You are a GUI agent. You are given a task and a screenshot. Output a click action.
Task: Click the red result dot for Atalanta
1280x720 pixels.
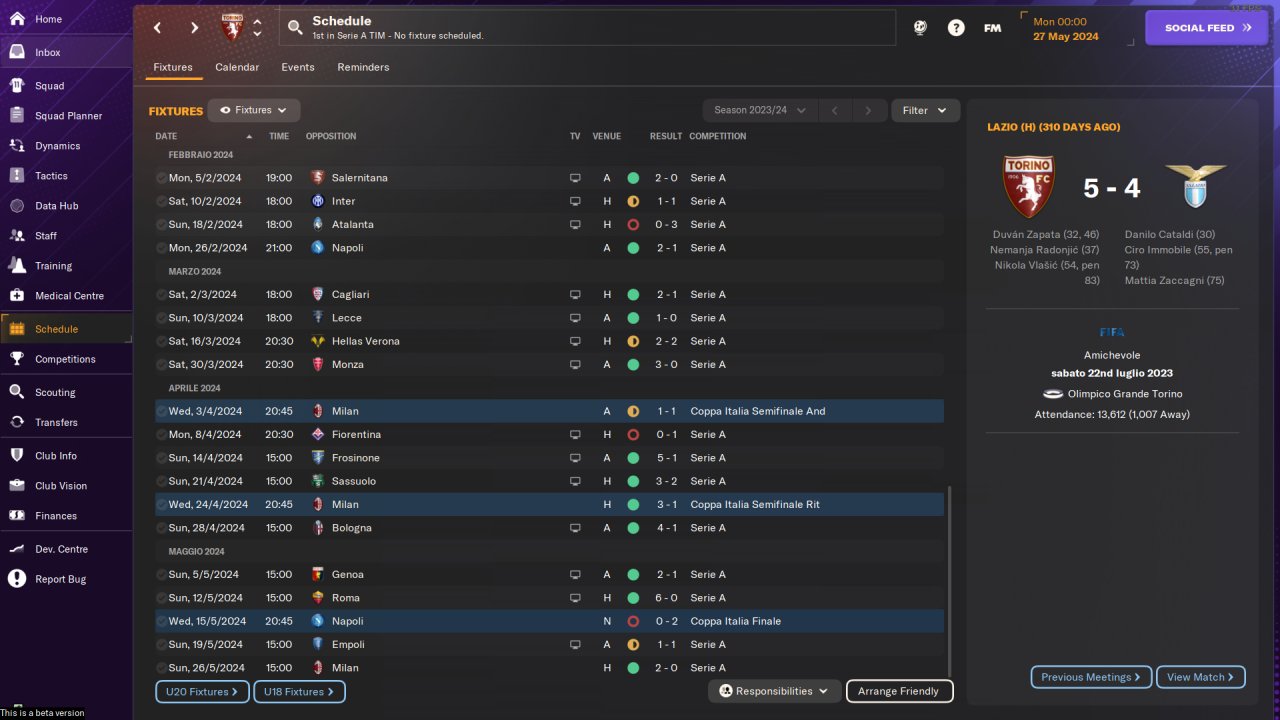pyautogui.click(x=633, y=225)
